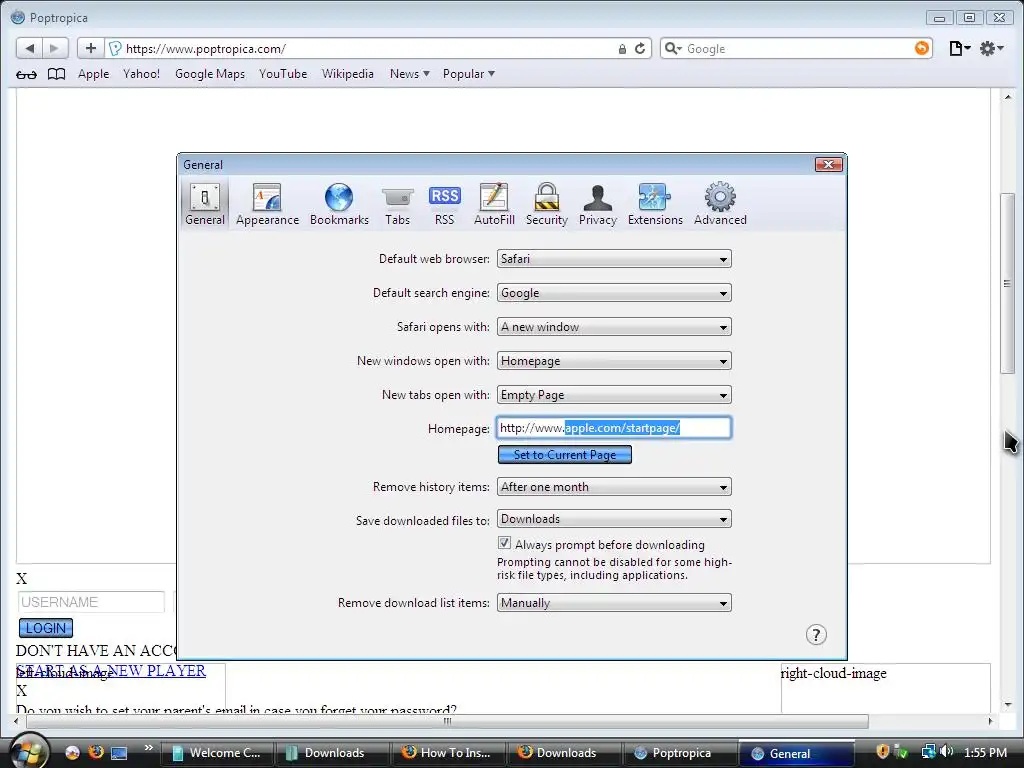Open the Advanced preferences pane
This screenshot has width=1024, height=768.
click(x=720, y=204)
